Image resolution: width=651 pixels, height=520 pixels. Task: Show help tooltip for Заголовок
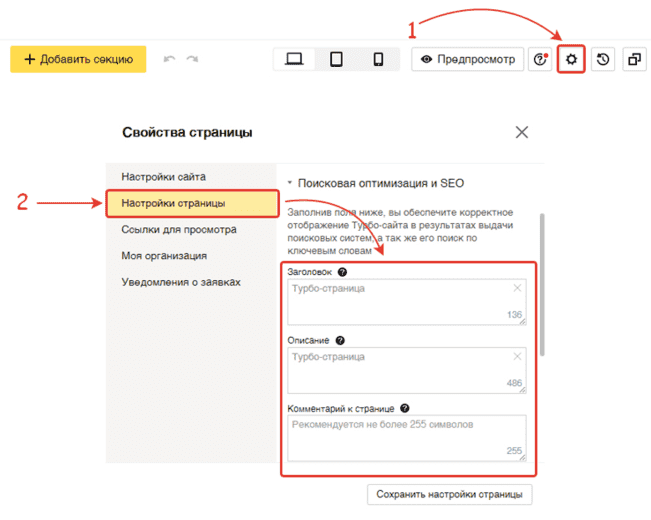click(343, 272)
